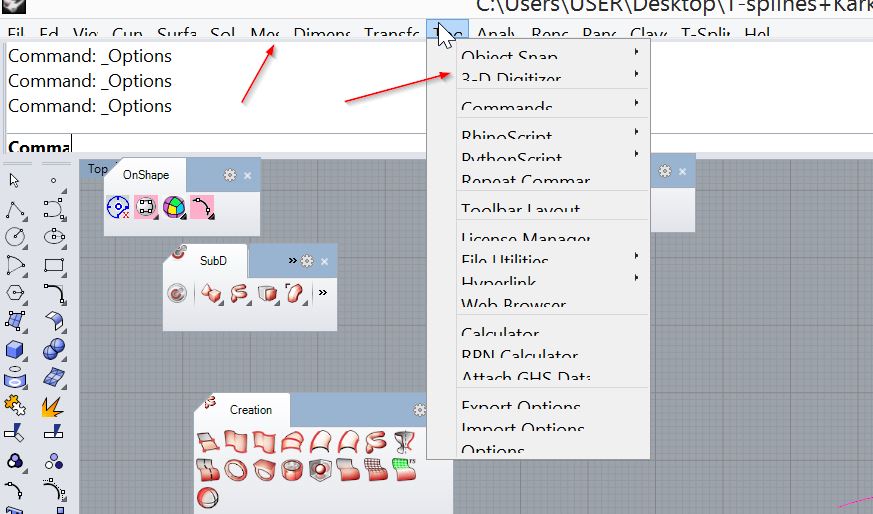Pick the Boolean Union spheres tool
The image size is (873, 514).
coord(54,350)
